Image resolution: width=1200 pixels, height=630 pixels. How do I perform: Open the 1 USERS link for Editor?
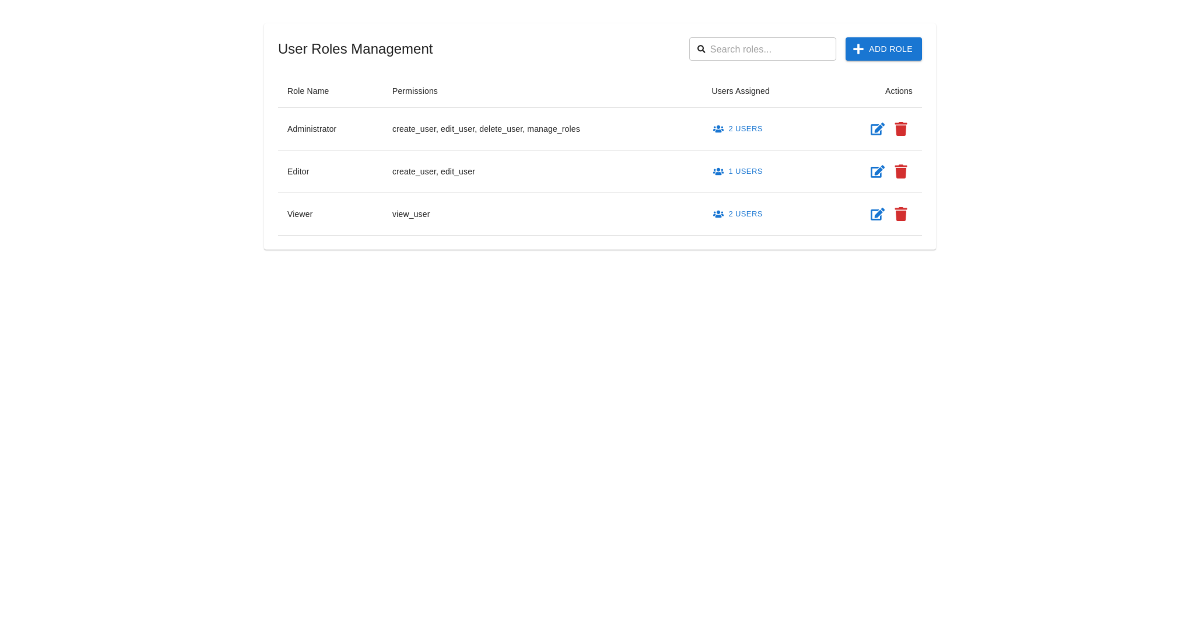(x=745, y=171)
